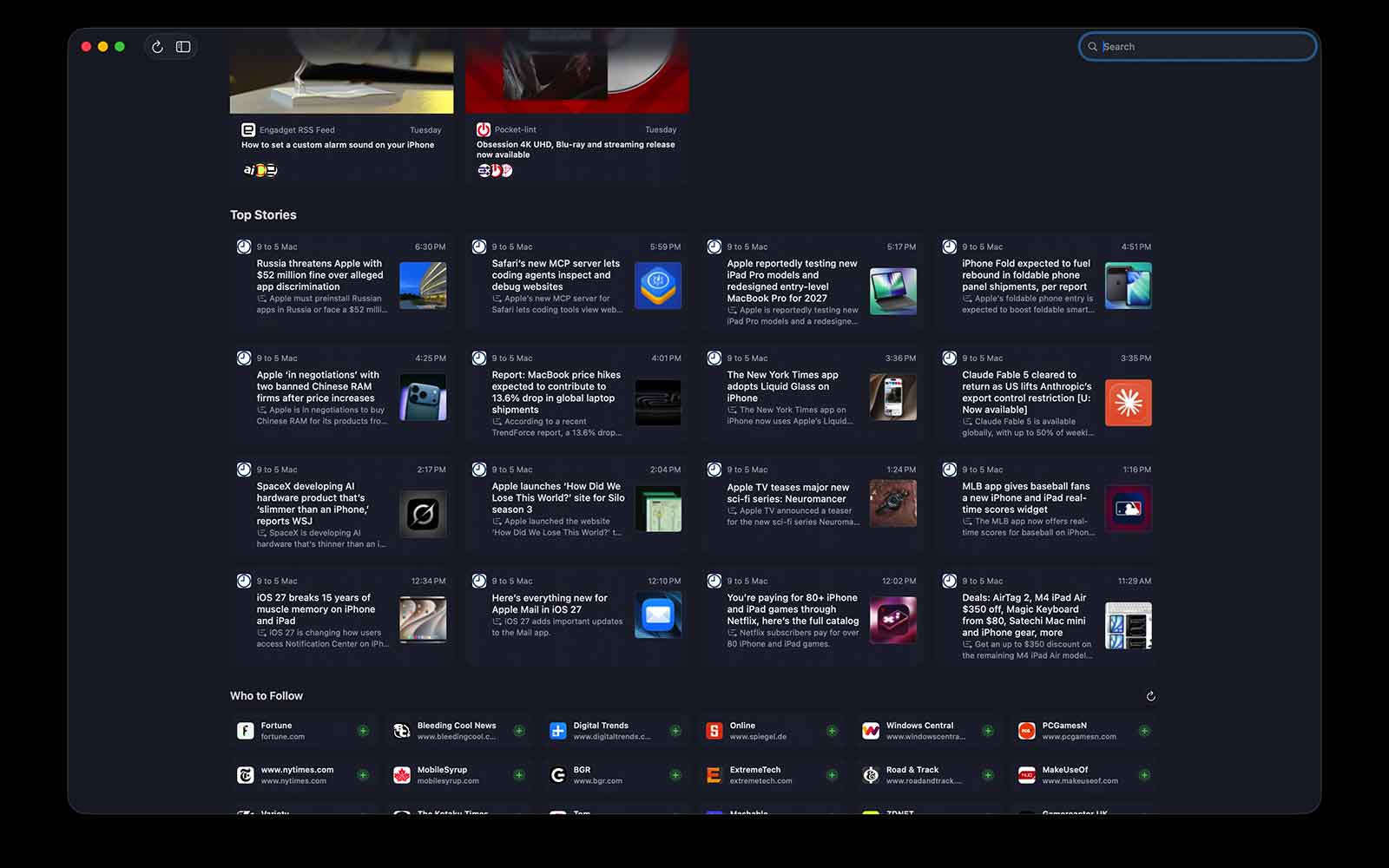This screenshot has width=1389, height=868.
Task: Click the blue hexagon MCP server thumbnail
Action: (658, 286)
